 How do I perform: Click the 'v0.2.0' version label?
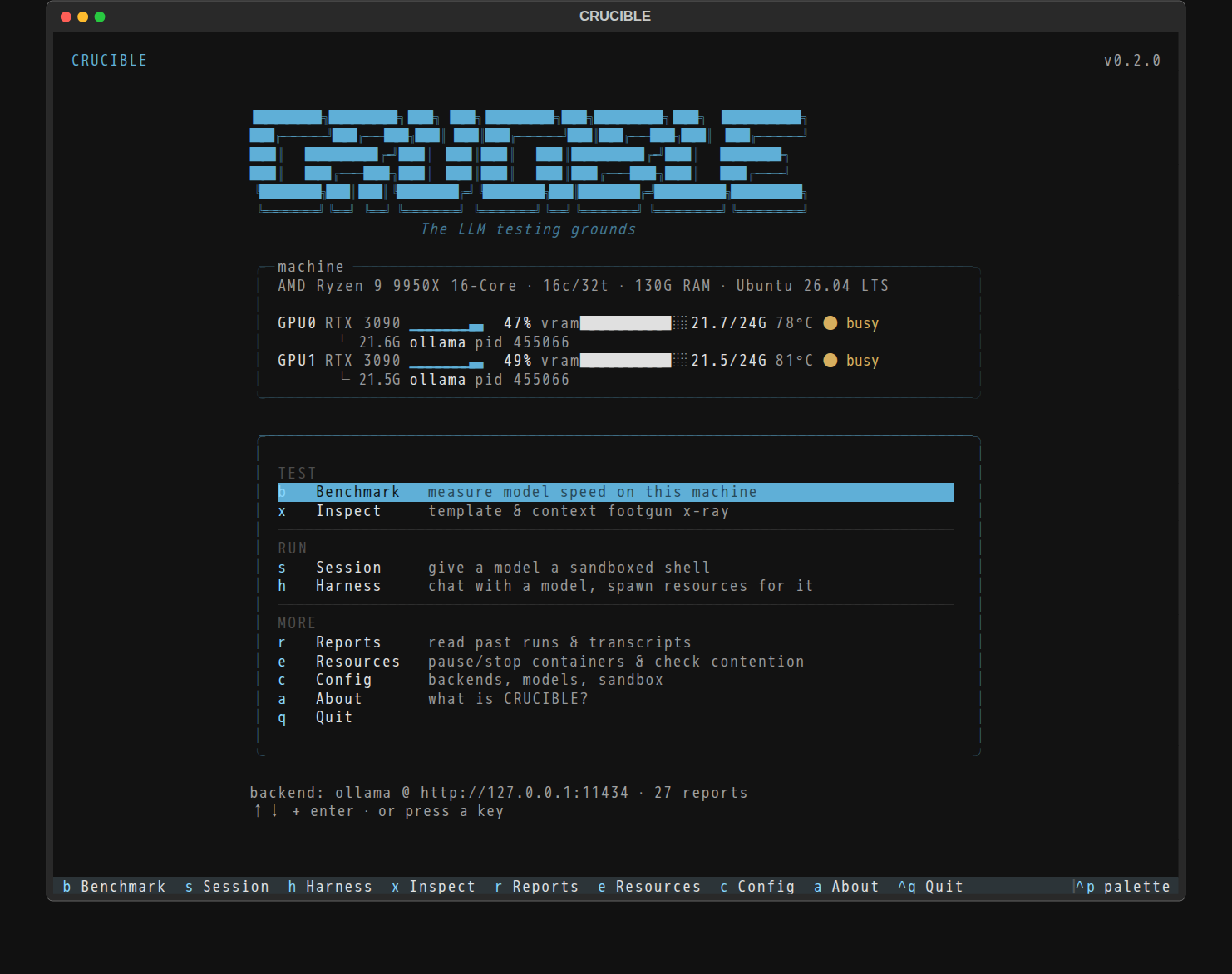pos(1132,61)
